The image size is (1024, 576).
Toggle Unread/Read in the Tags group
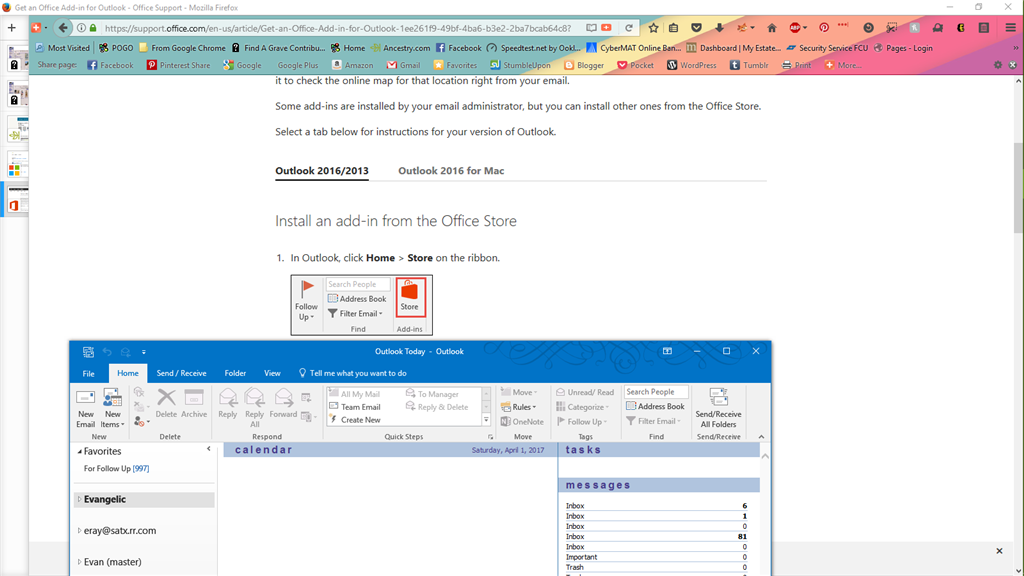585,392
